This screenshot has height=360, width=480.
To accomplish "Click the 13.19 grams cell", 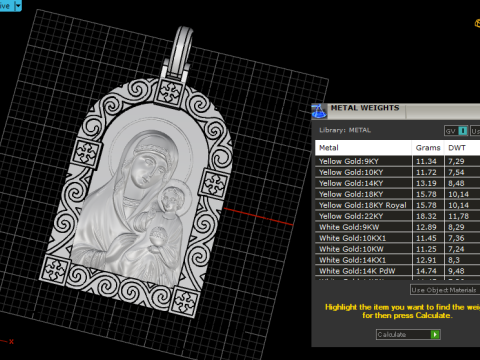I will click(x=428, y=183).
